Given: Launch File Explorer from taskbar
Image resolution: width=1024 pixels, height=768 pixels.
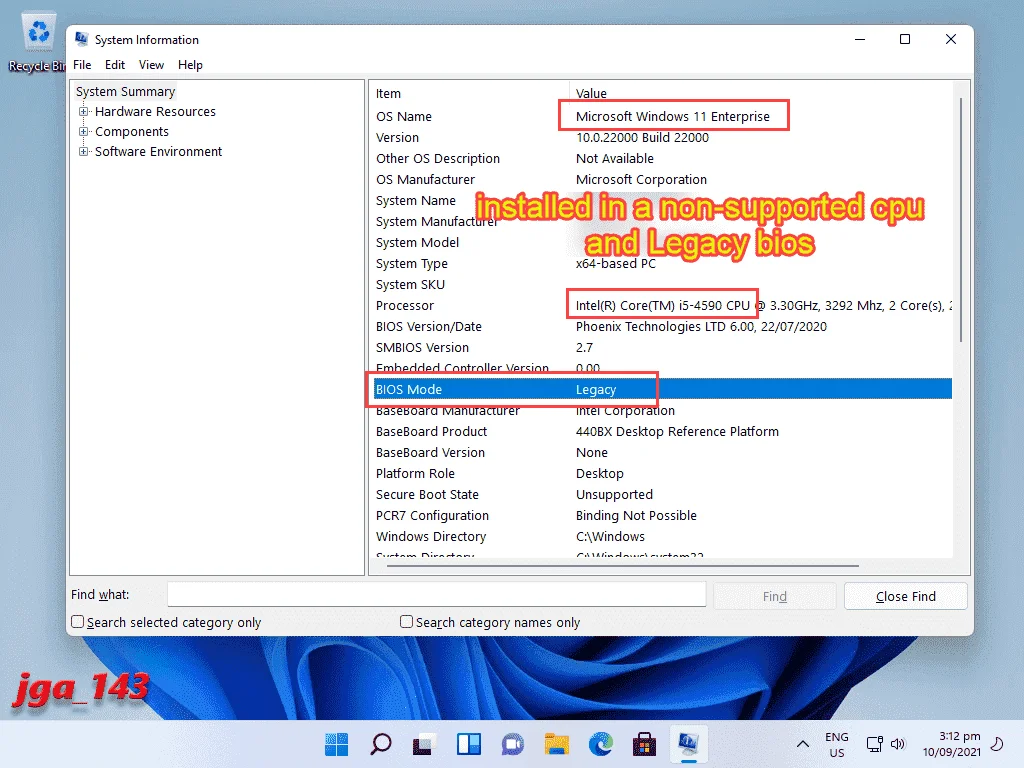Looking at the screenshot, I should pos(556,744).
